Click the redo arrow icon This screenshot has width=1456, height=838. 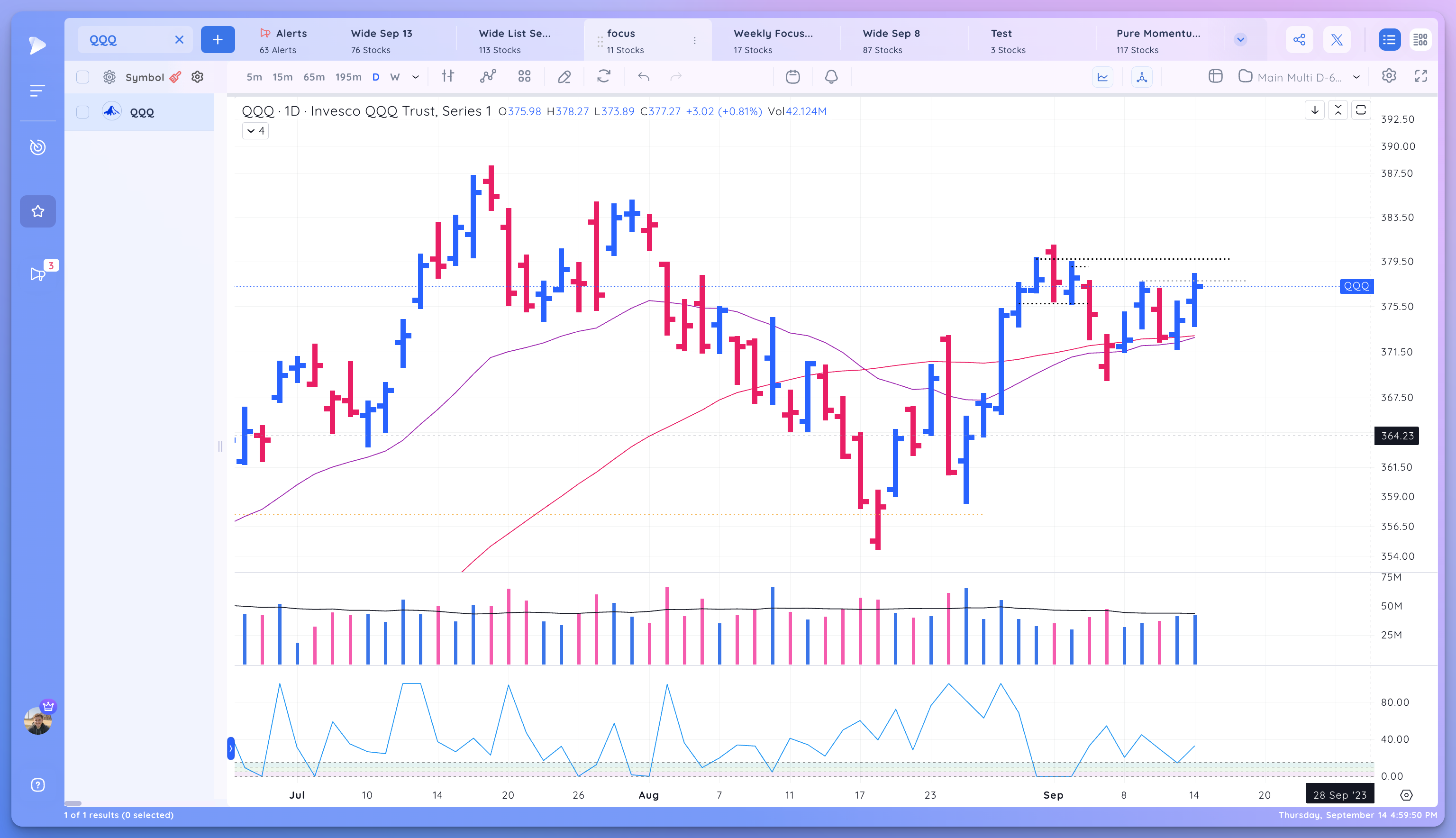click(x=676, y=77)
